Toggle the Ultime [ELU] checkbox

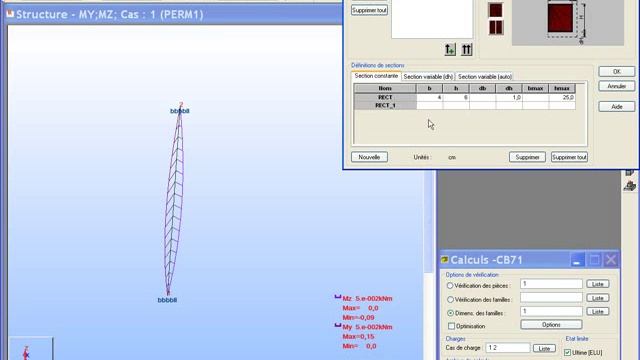(567, 352)
